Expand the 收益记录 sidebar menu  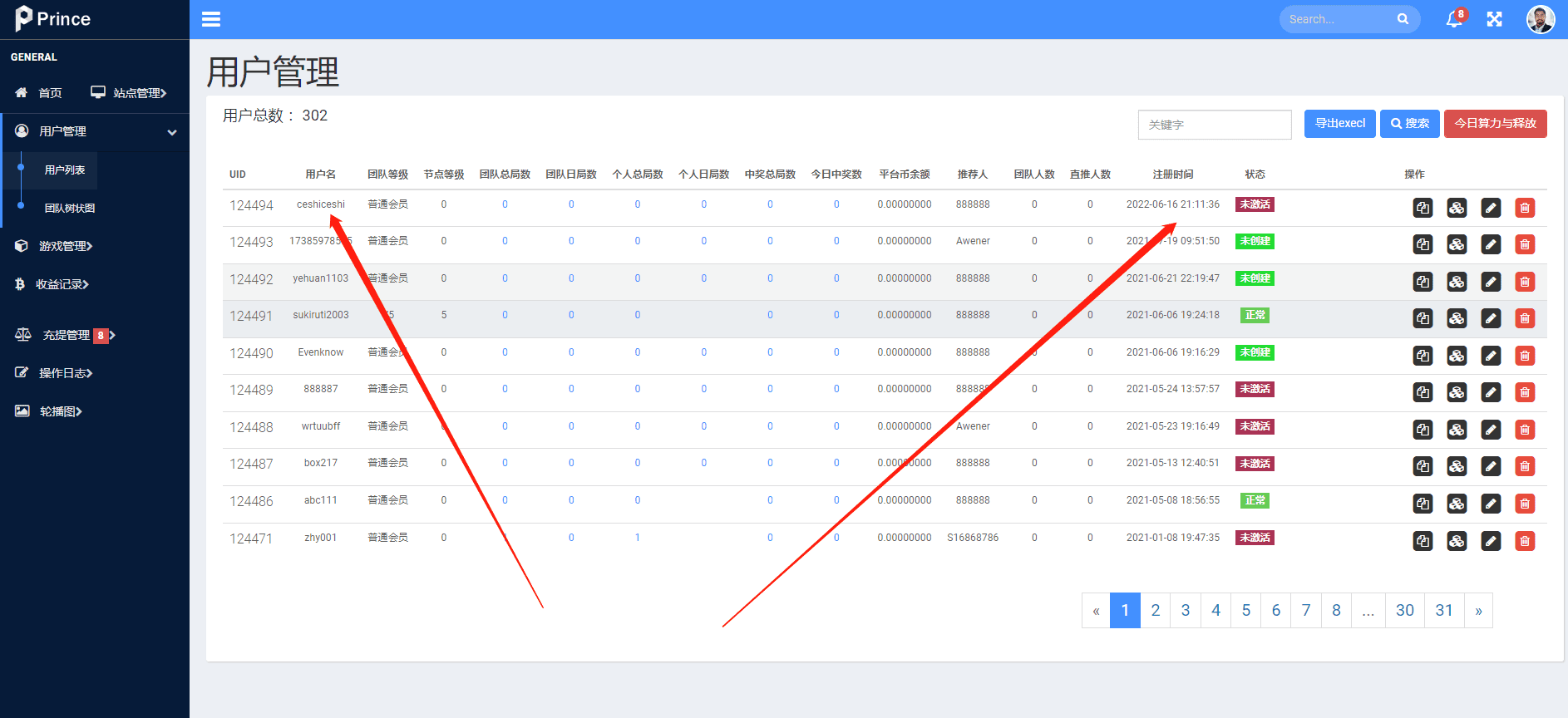[62, 284]
